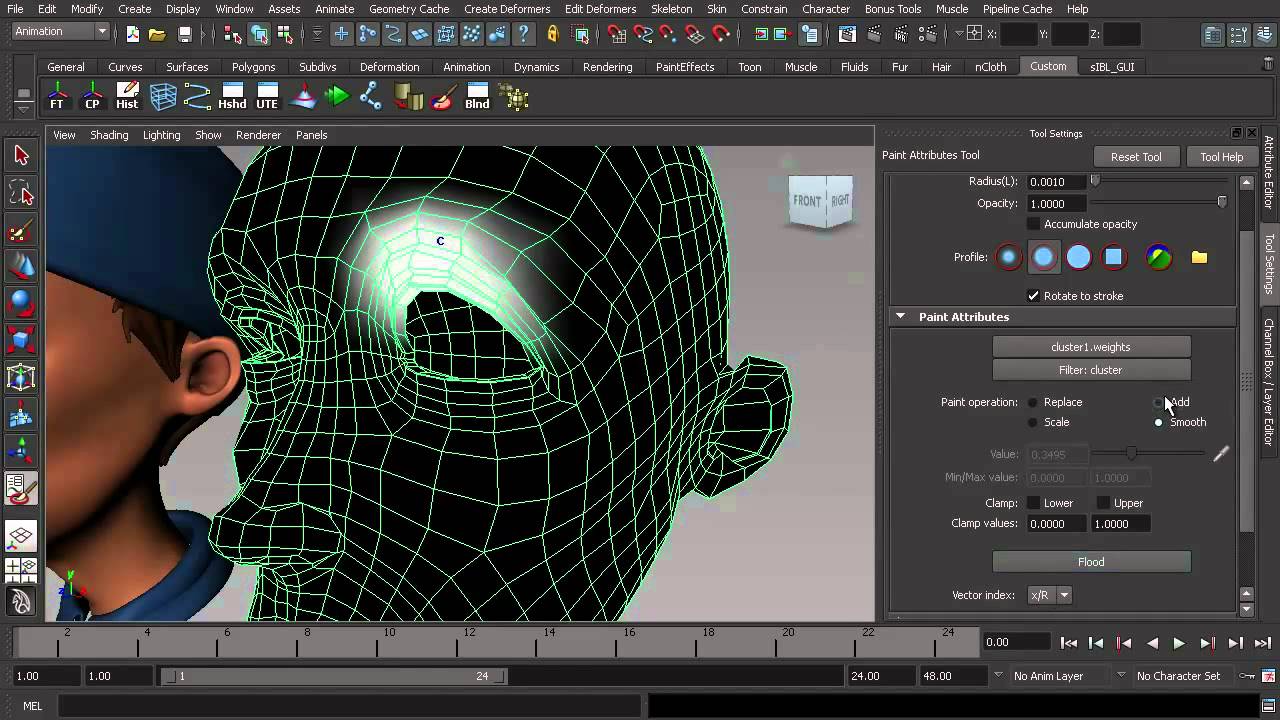
Task: Open the Animation menu set dropdown
Action: (60, 32)
